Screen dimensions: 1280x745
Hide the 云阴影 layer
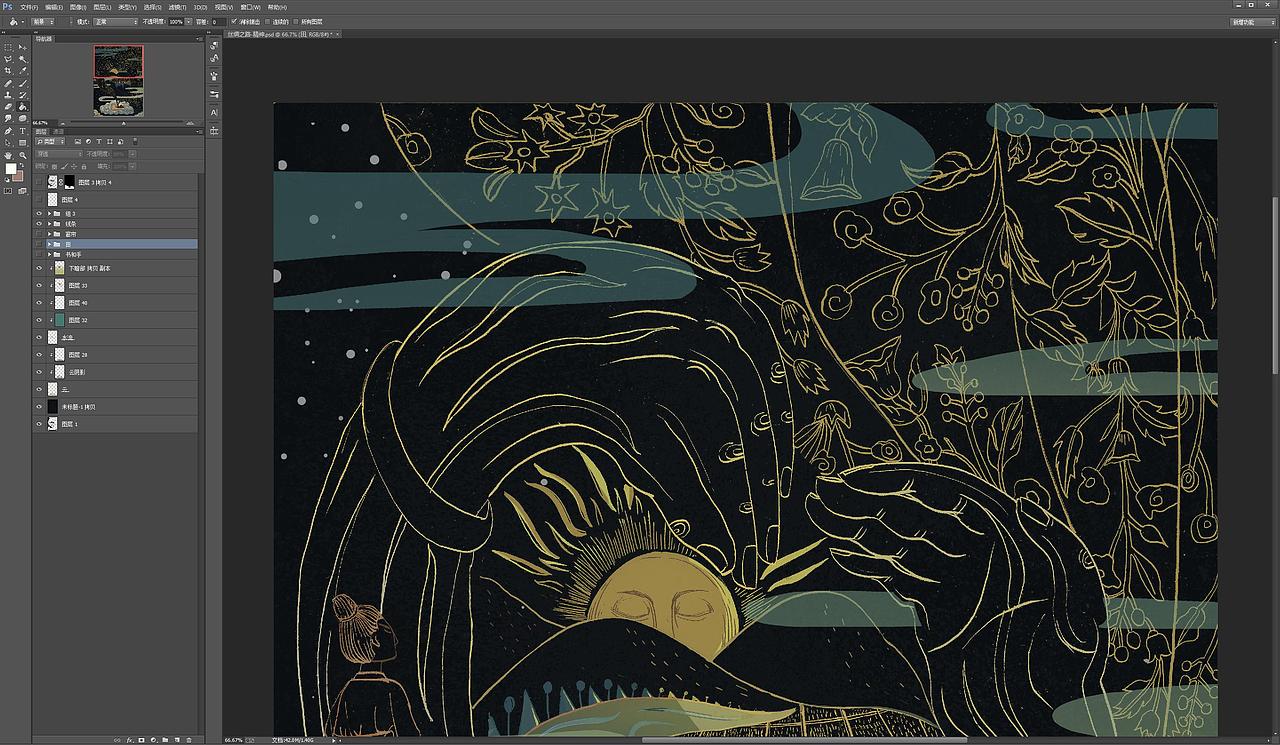(x=39, y=372)
